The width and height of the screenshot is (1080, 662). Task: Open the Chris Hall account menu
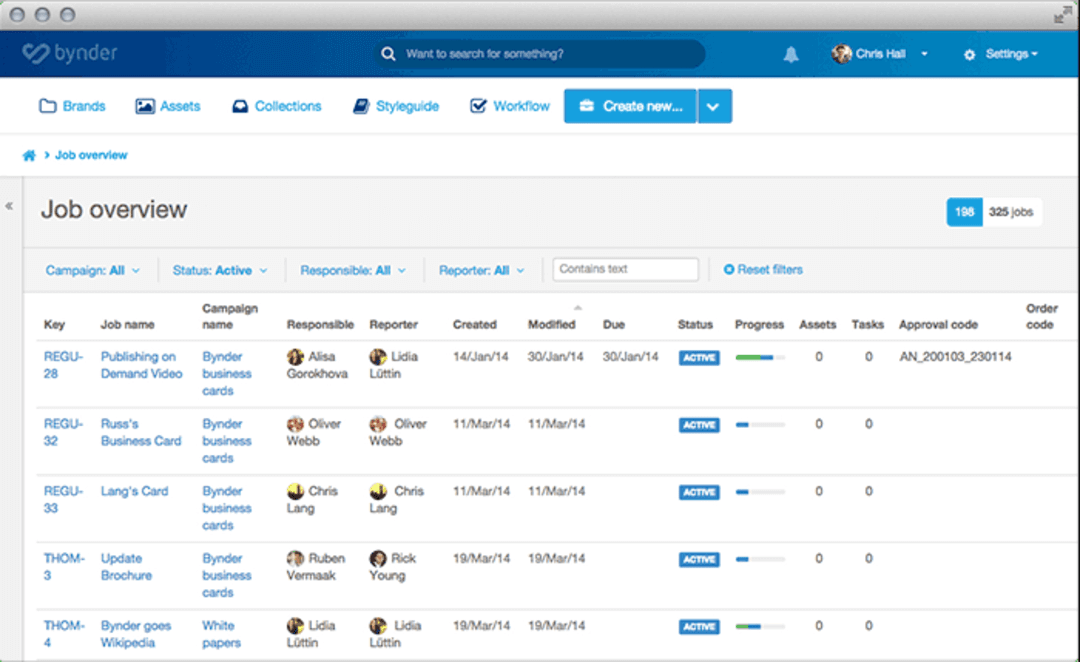[x=880, y=54]
